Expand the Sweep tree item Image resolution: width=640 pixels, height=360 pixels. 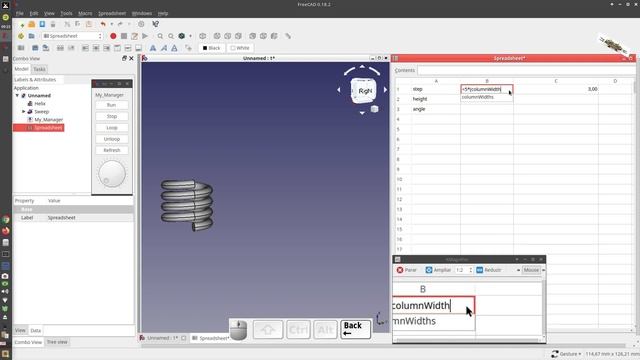[24, 111]
